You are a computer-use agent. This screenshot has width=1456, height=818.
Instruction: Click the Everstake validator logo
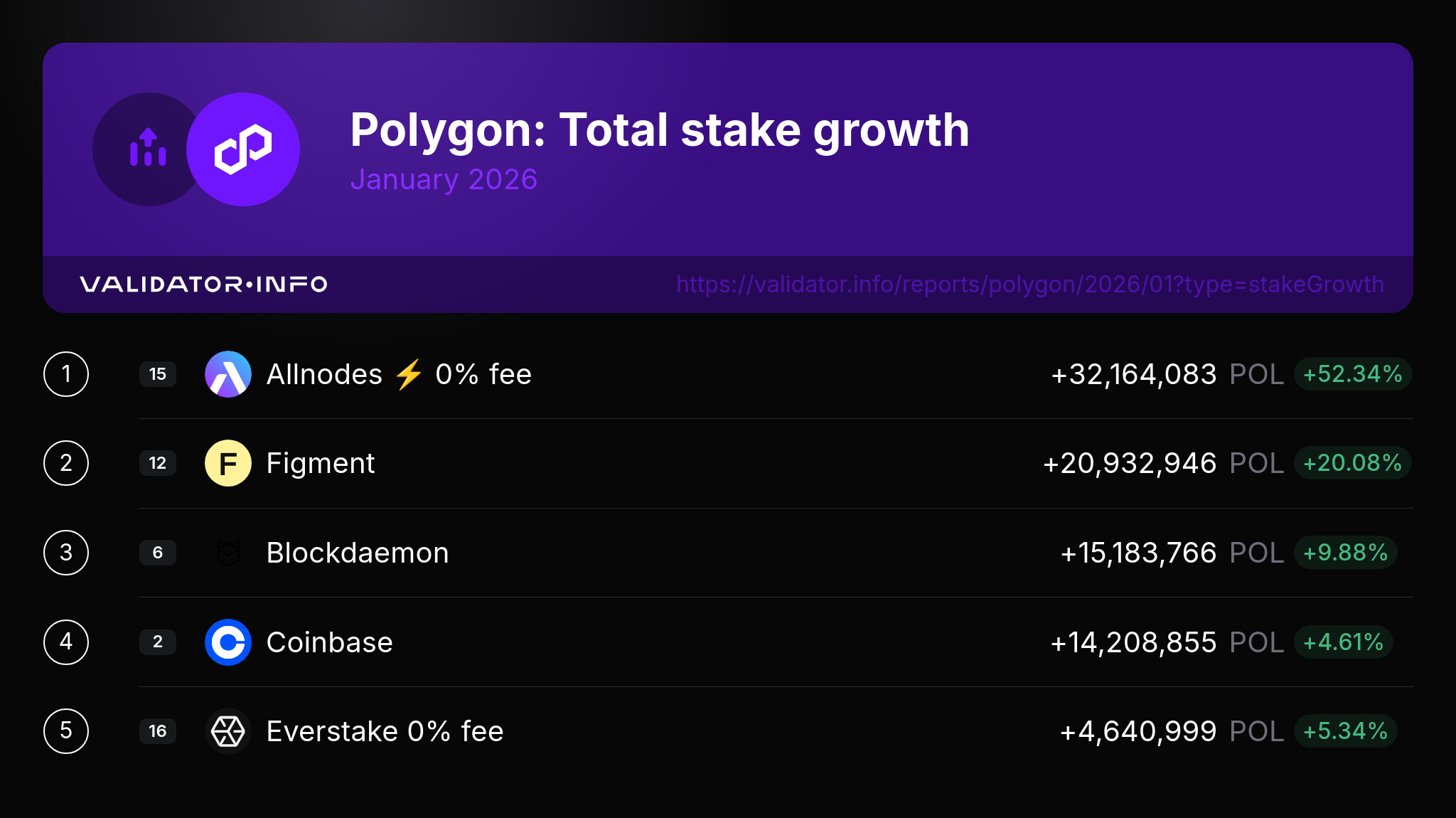[x=228, y=731]
